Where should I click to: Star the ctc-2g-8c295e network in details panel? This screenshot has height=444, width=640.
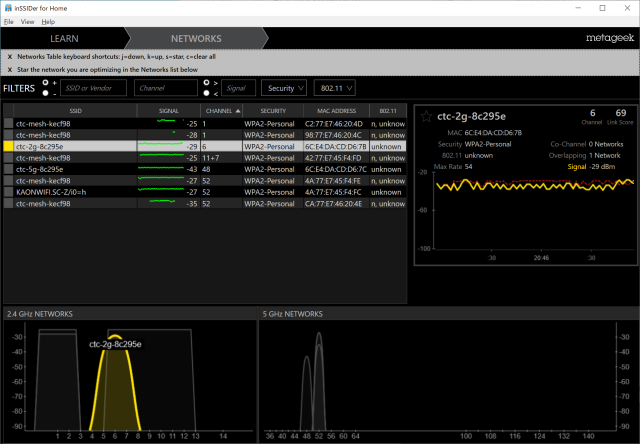pyautogui.click(x=426, y=116)
